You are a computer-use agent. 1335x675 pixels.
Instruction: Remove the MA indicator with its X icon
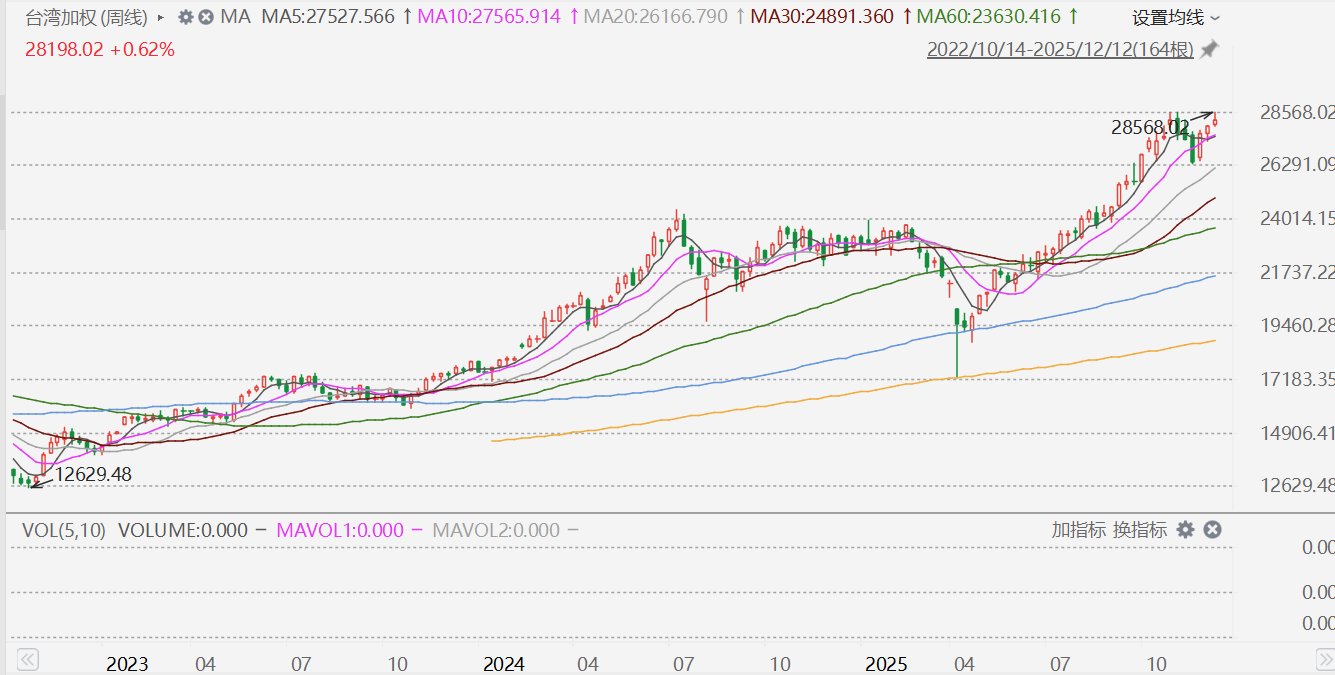[206, 17]
